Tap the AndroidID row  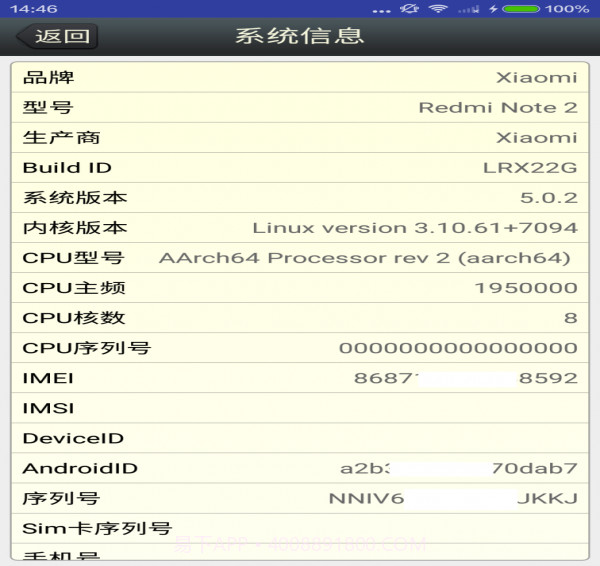pos(300,468)
